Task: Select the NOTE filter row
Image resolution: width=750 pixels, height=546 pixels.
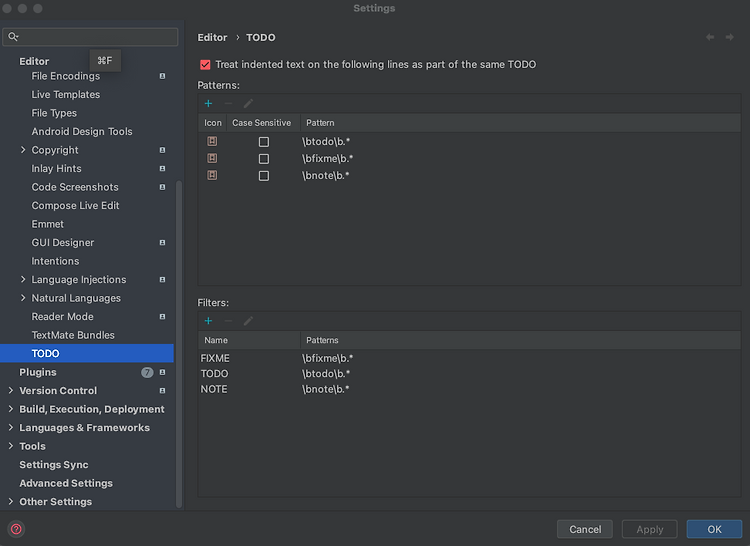Action: (x=469, y=389)
